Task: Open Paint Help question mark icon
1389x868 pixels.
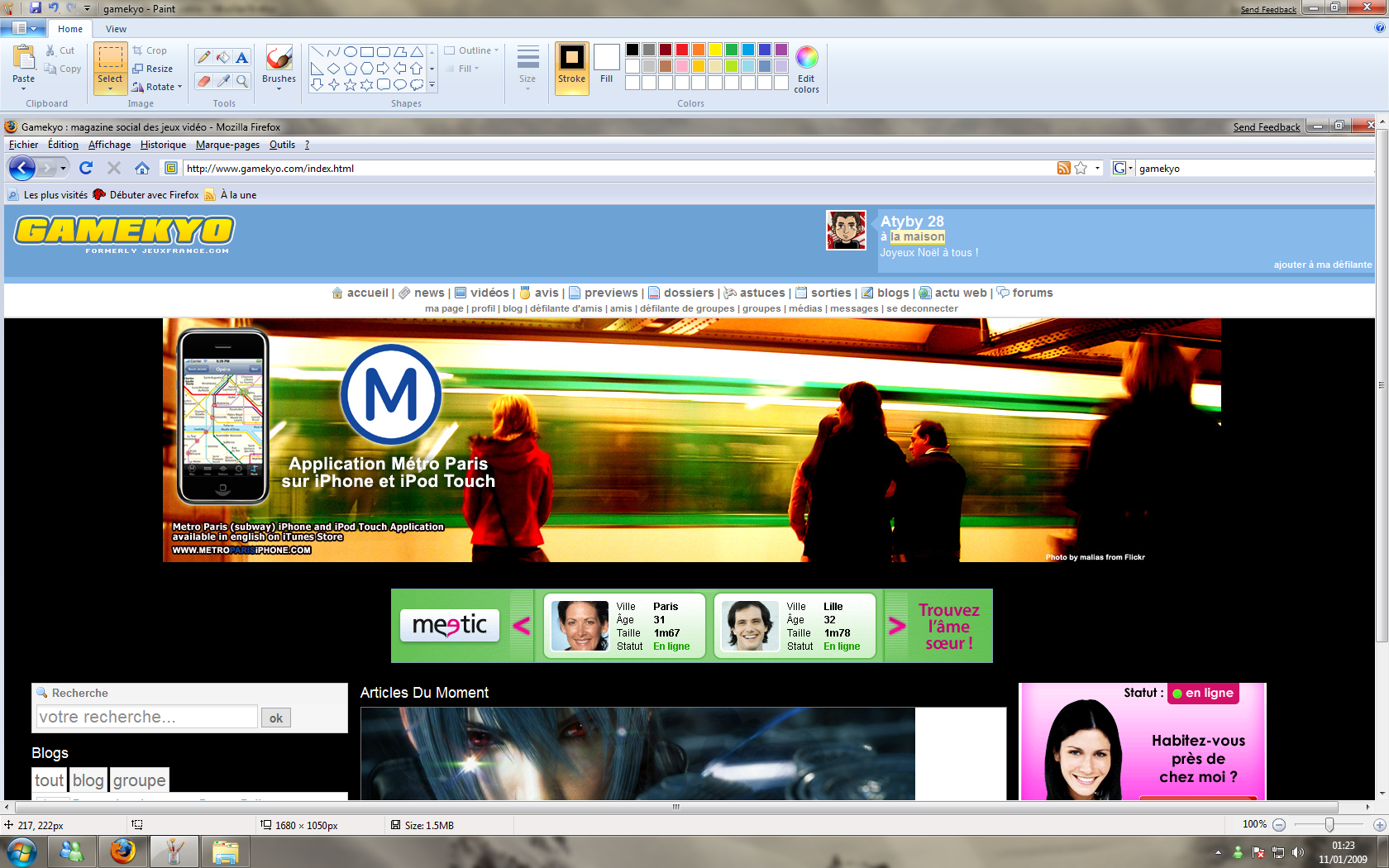Action: [1380, 28]
